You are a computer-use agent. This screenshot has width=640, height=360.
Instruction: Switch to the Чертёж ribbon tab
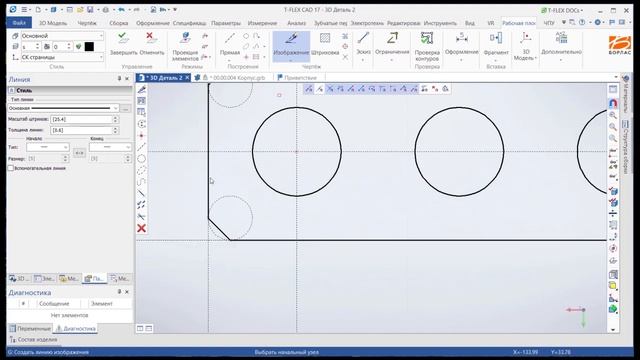point(87,23)
